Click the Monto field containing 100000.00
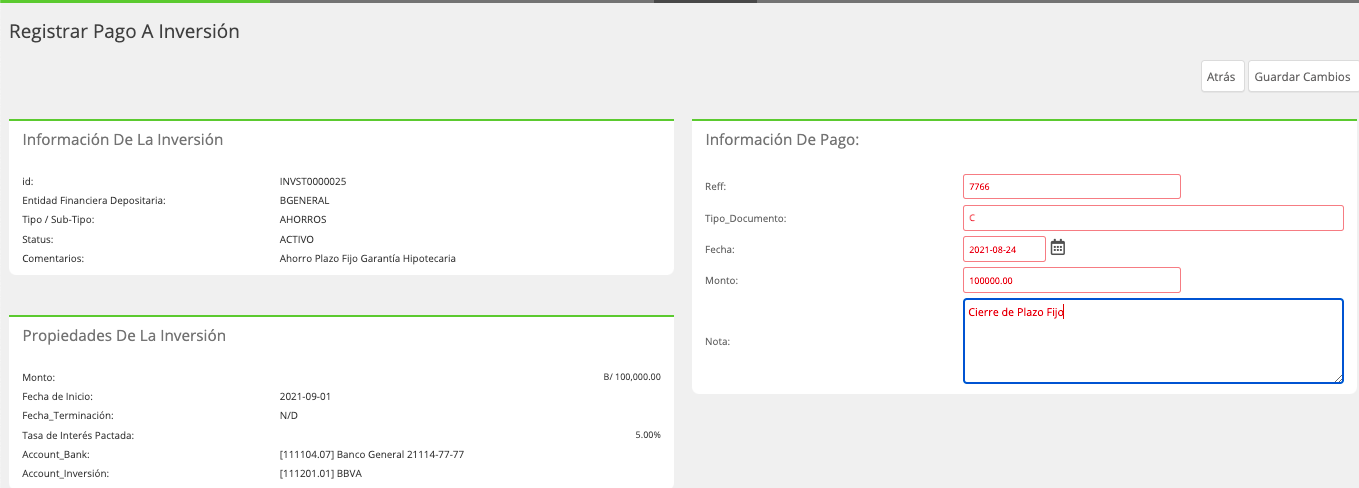The image size is (1359, 488). click(1072, 280)
